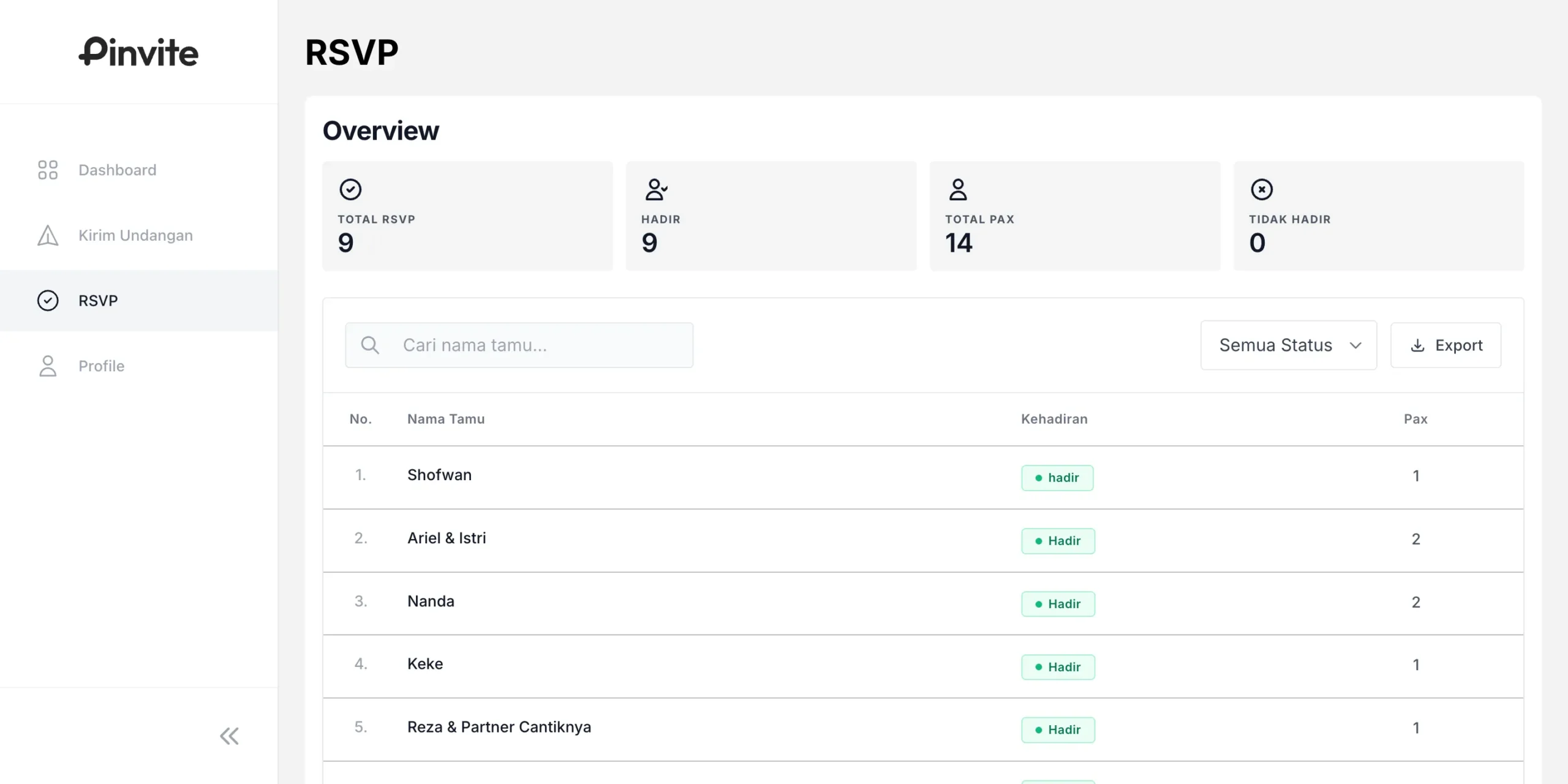Screen dimensions: 1568x784
Task: Select guest name Shofwan
Action: 439,475
